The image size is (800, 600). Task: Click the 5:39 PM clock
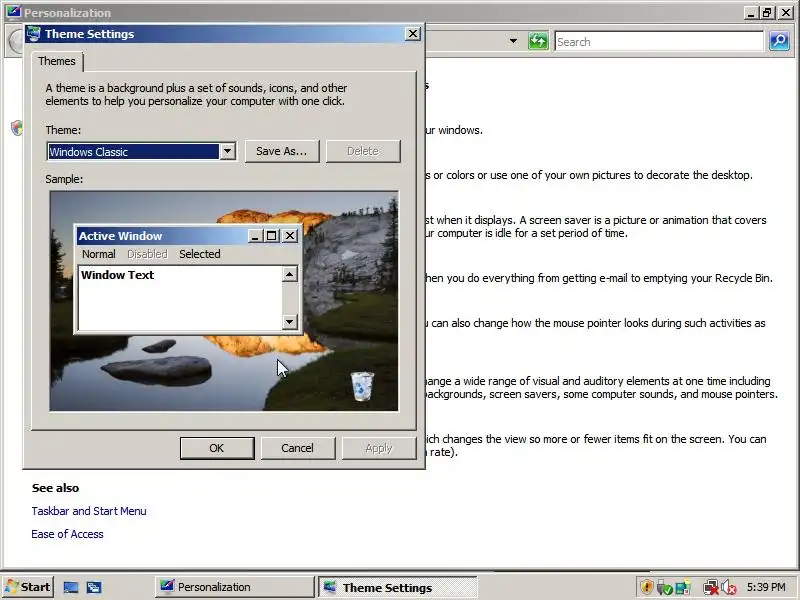pos(766,587)
